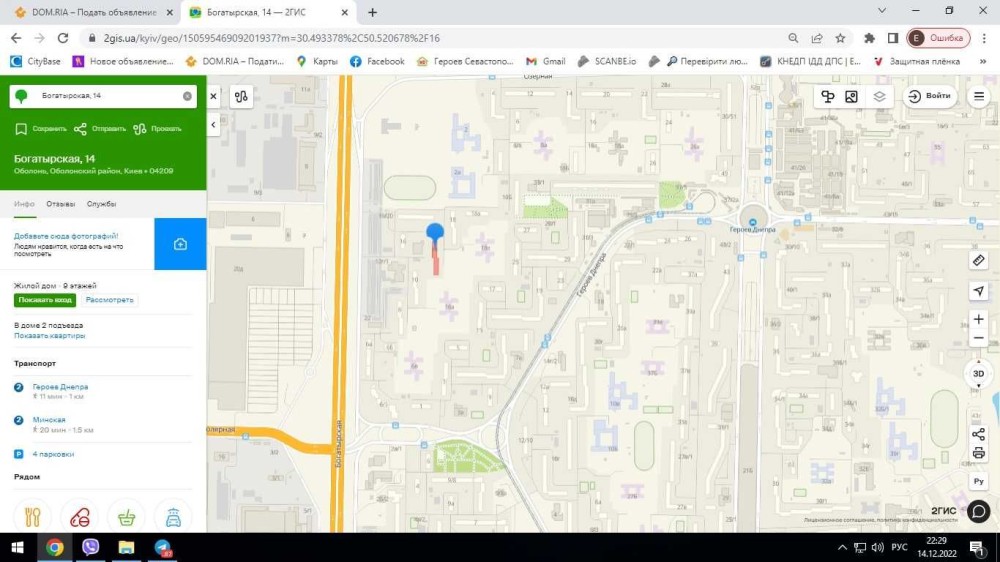Image resolution: width=1000 pixels, height=562 pixels.
Task: Share the map using the share icon
Action: point(979,434)
